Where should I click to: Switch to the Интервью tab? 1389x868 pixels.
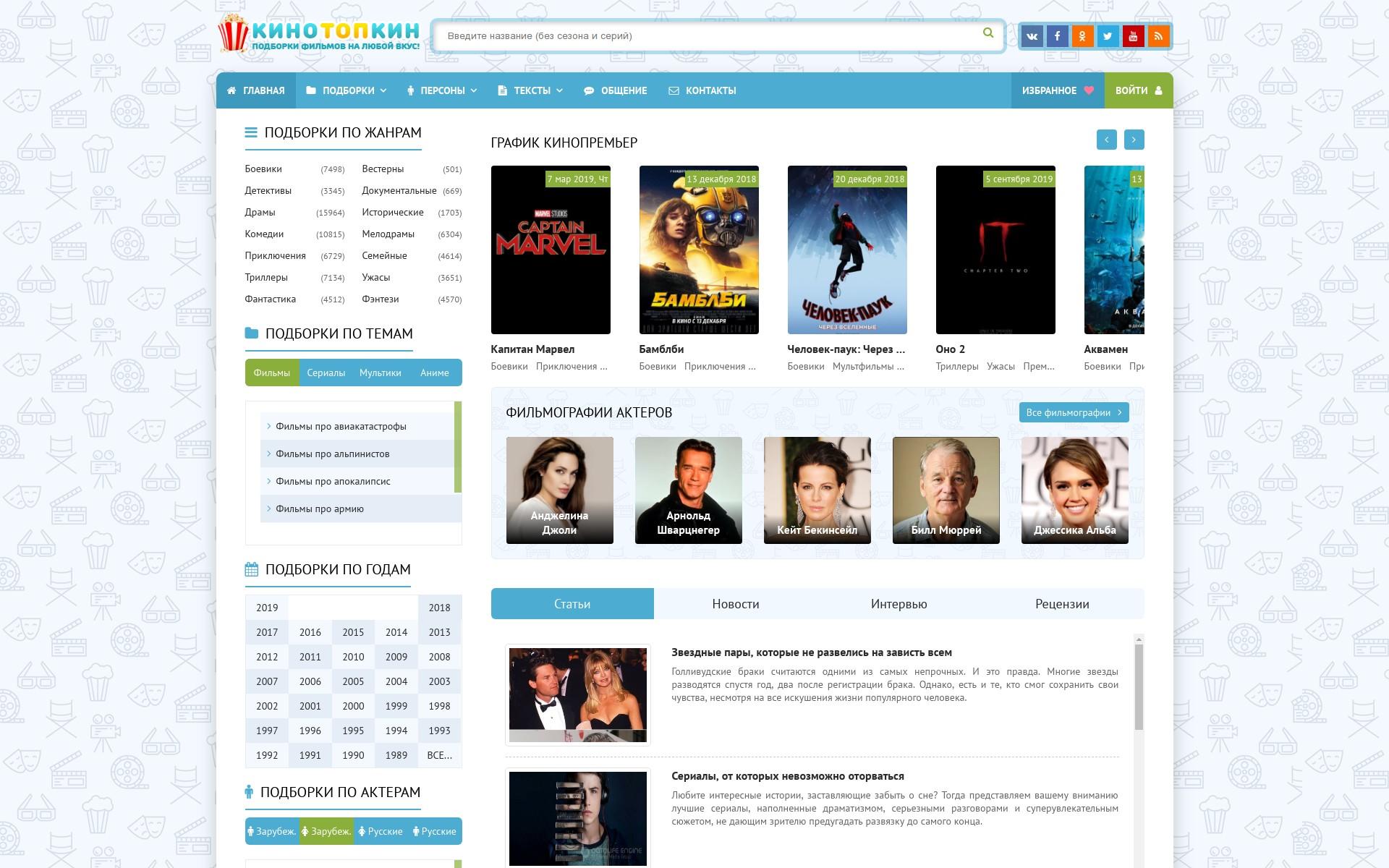899,604
